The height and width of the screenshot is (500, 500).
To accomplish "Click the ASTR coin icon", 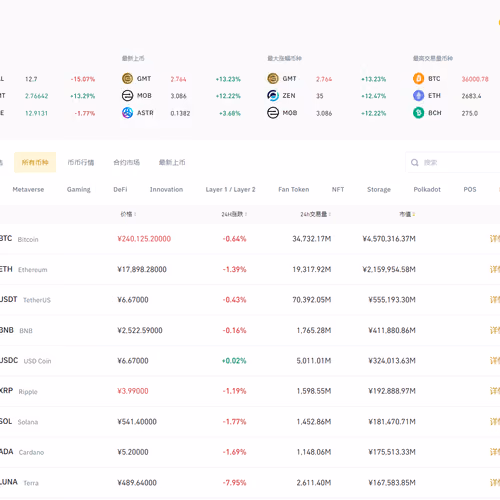I will pos(127,113).
